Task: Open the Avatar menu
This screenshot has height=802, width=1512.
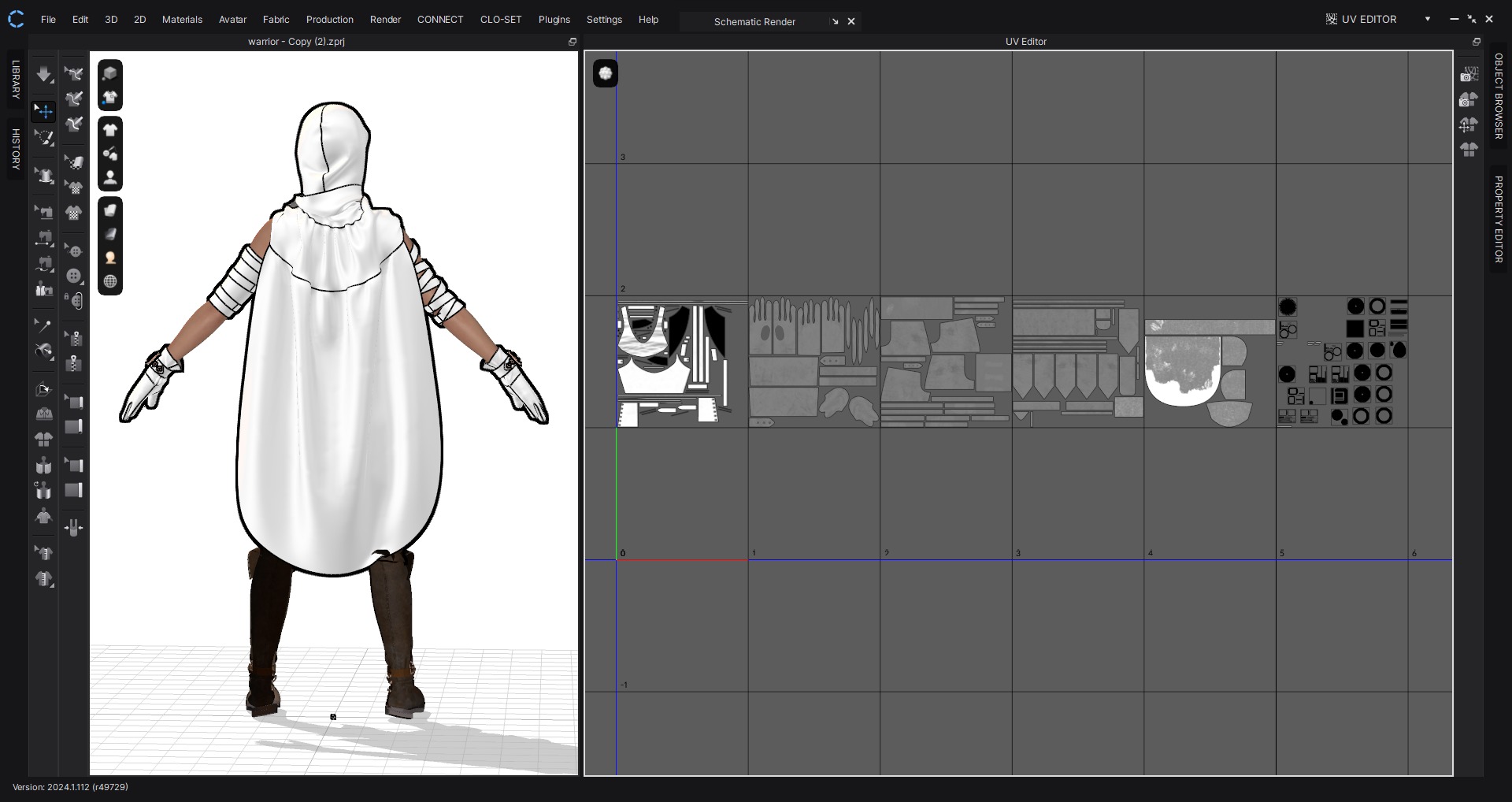Action: click(232, 20)
